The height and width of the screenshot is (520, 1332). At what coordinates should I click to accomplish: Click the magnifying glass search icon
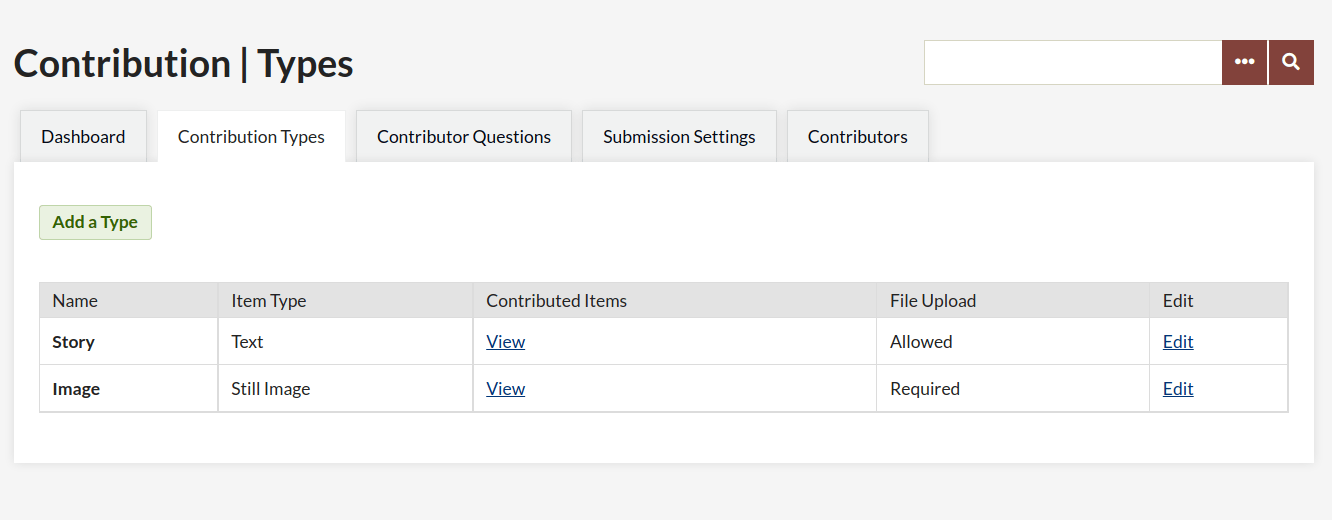pyautogui.click(x=1291, y=62)
